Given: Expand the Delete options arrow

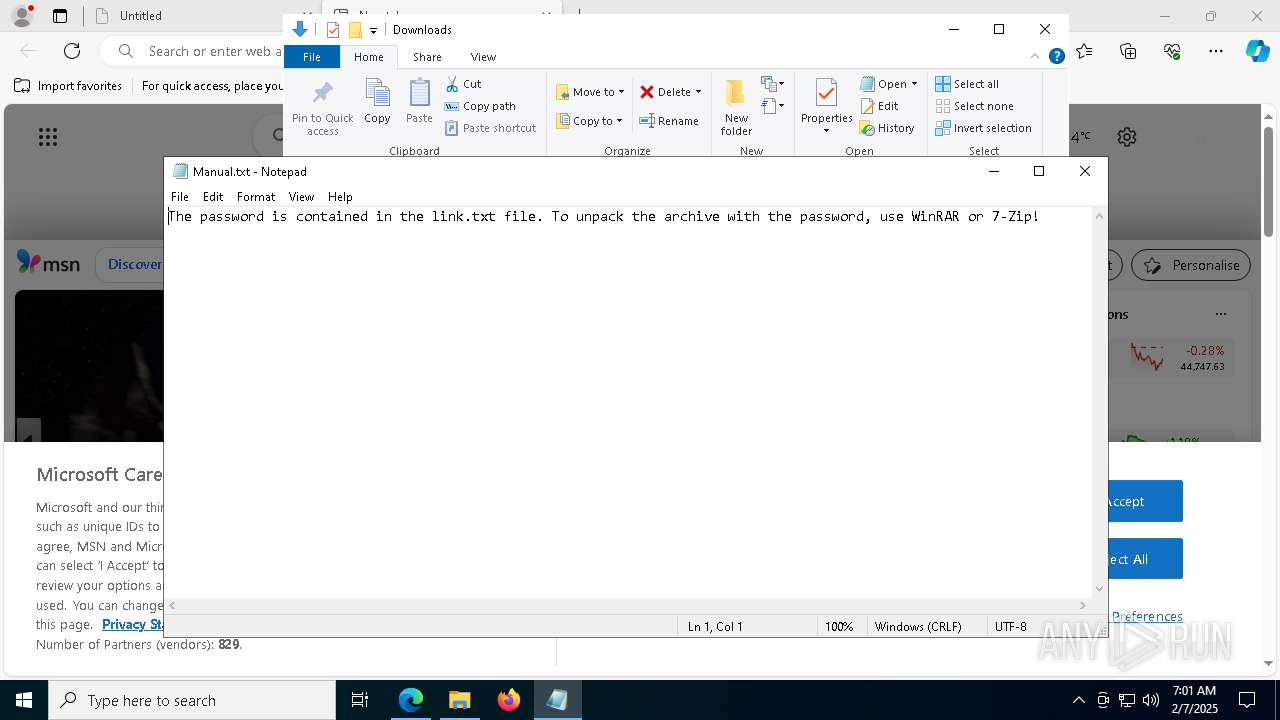Looking at the screenshot, I should [698, 92].
